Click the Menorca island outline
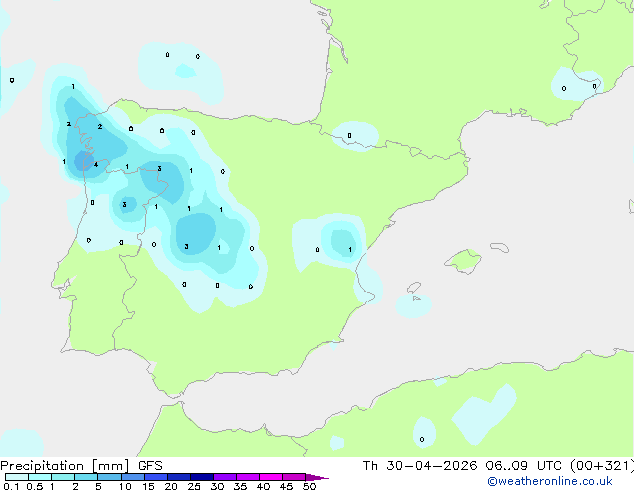The width and height of the screenshot is (634, 490). (x=499, y=247)
